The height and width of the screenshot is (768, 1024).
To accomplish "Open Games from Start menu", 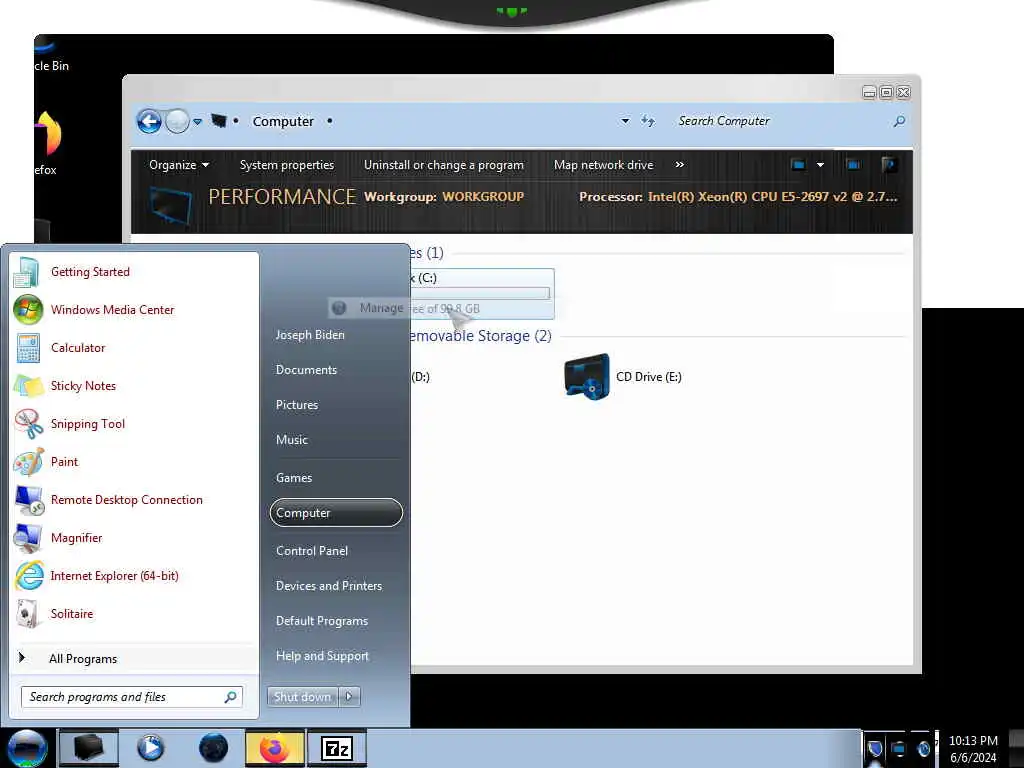I will click(x=294, y=477).
